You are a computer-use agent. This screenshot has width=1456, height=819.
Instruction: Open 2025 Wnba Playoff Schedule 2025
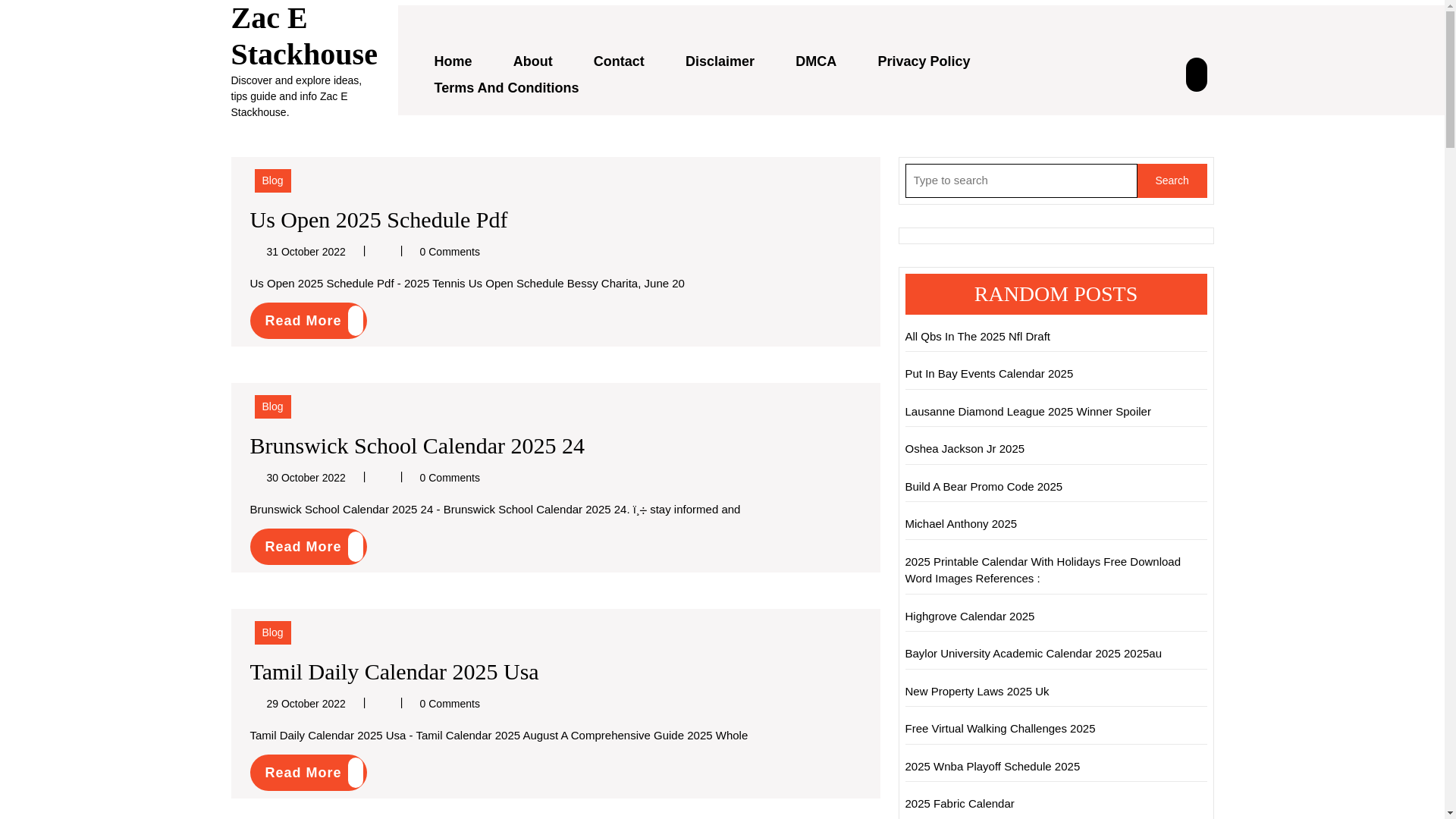[x=992, y=766]
